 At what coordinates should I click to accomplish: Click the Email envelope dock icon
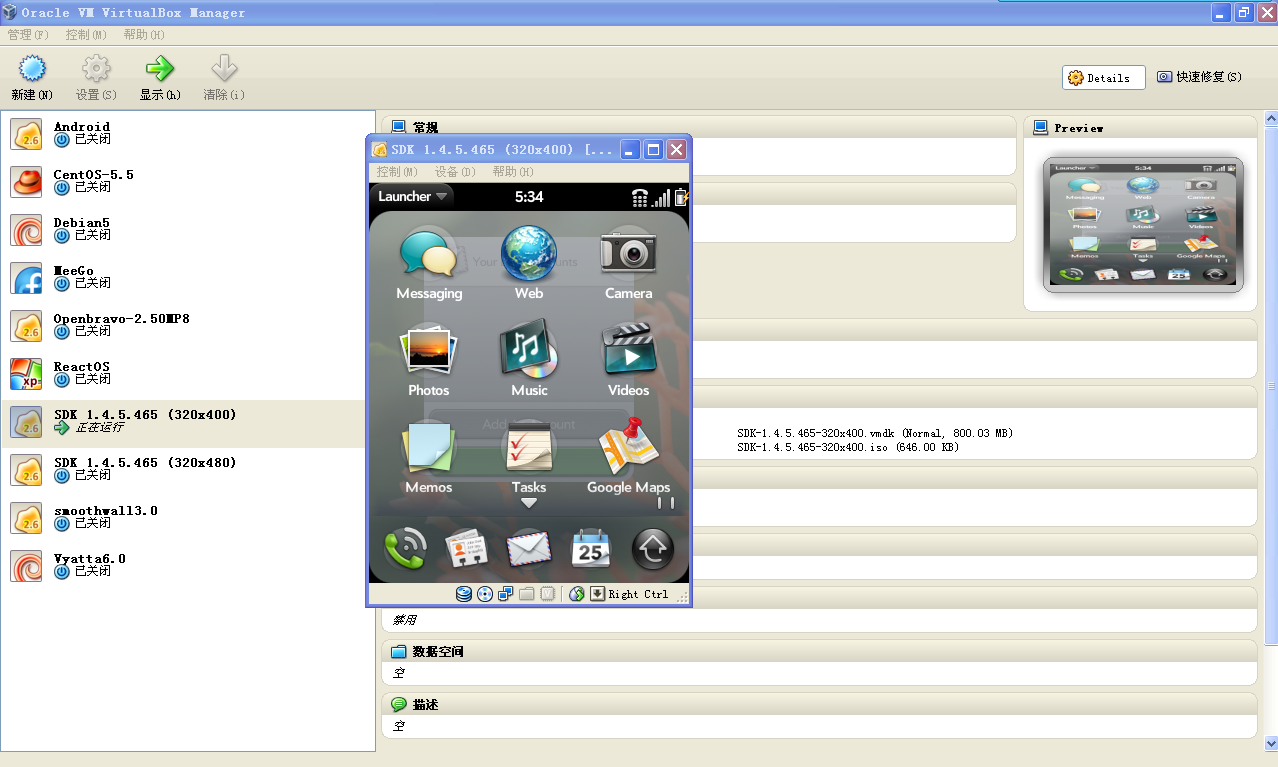click(x=529, y=549)
